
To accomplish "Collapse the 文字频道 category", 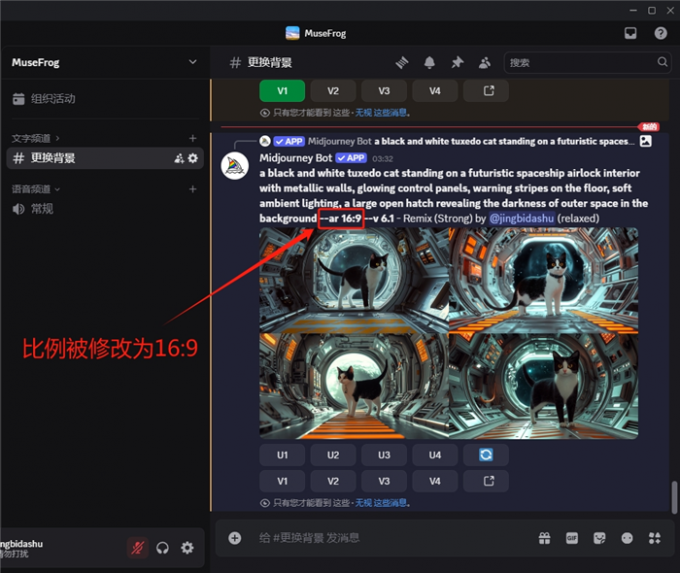I will click(35, 138).
